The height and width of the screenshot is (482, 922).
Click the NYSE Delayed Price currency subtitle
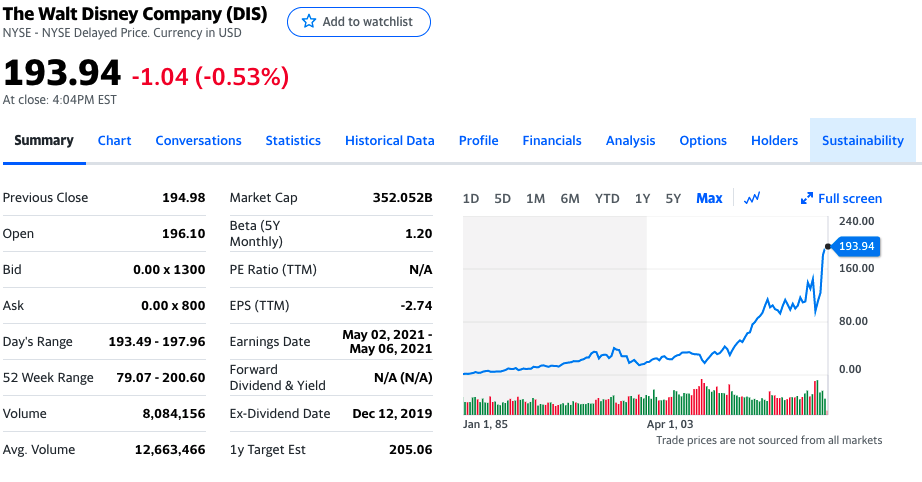[122, 33]
